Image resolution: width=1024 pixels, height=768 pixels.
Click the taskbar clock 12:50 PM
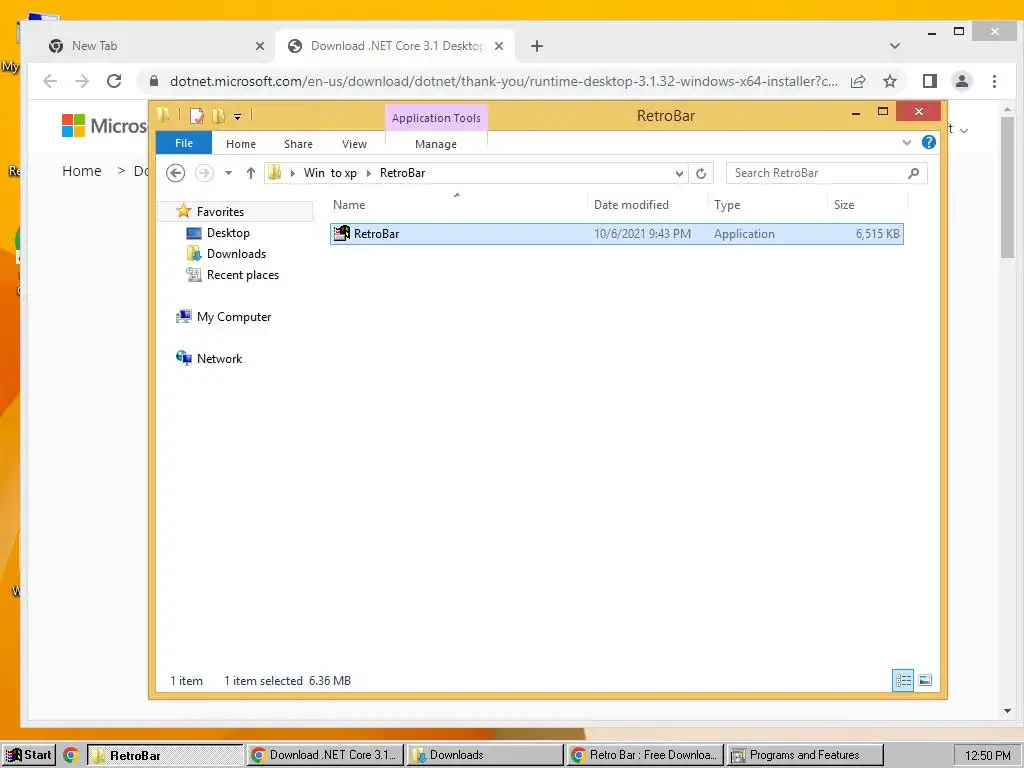987,756
